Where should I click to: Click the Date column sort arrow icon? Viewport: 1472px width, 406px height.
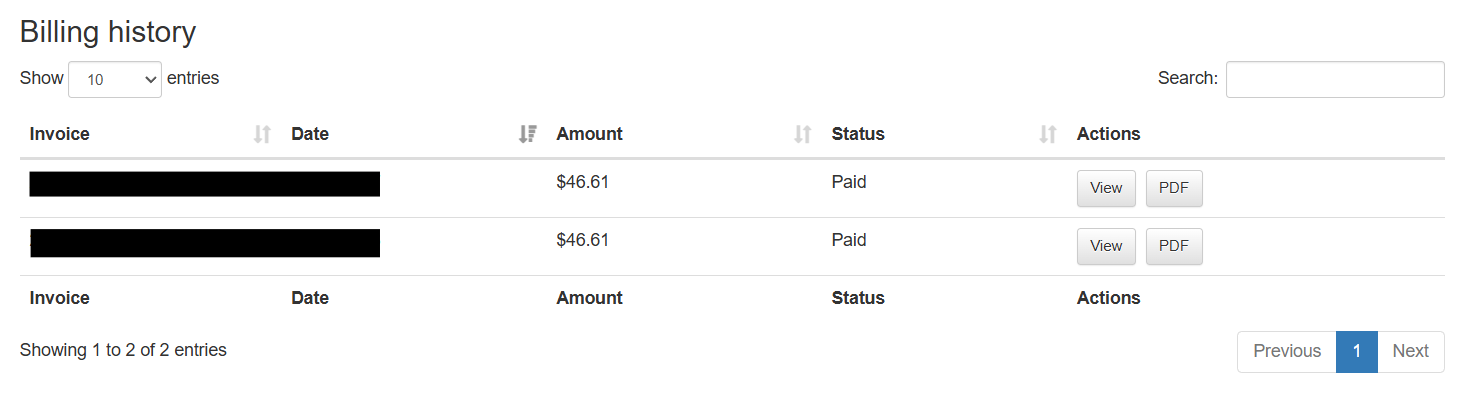(x=528, y=134)
